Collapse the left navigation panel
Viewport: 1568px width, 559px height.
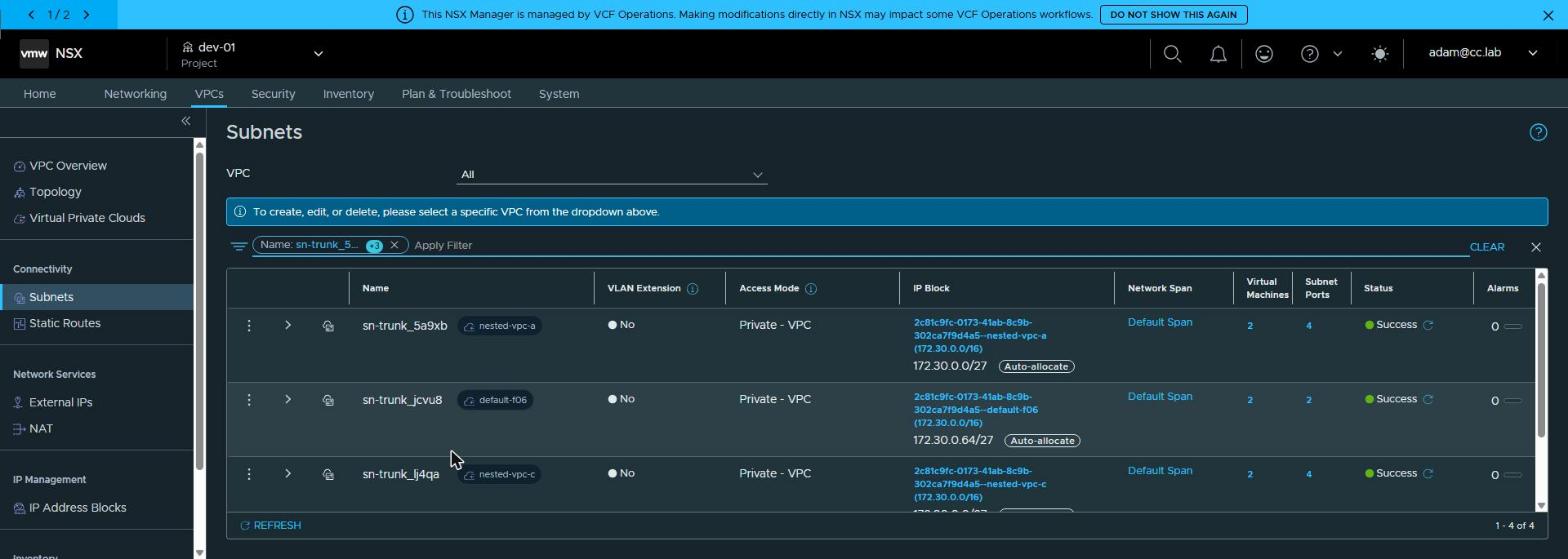pos(185,121)
